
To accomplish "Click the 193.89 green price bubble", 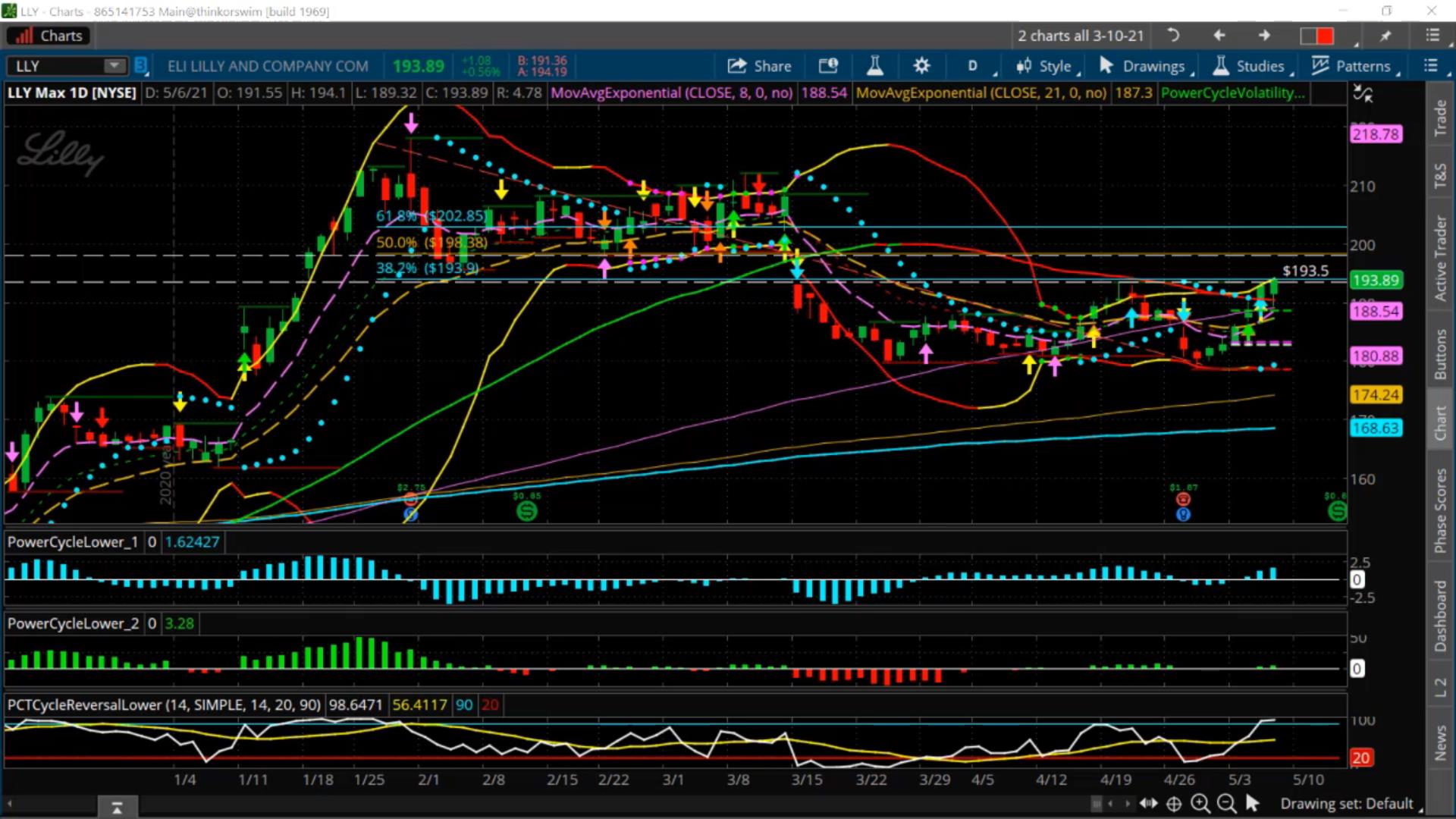I will 1376,280.
